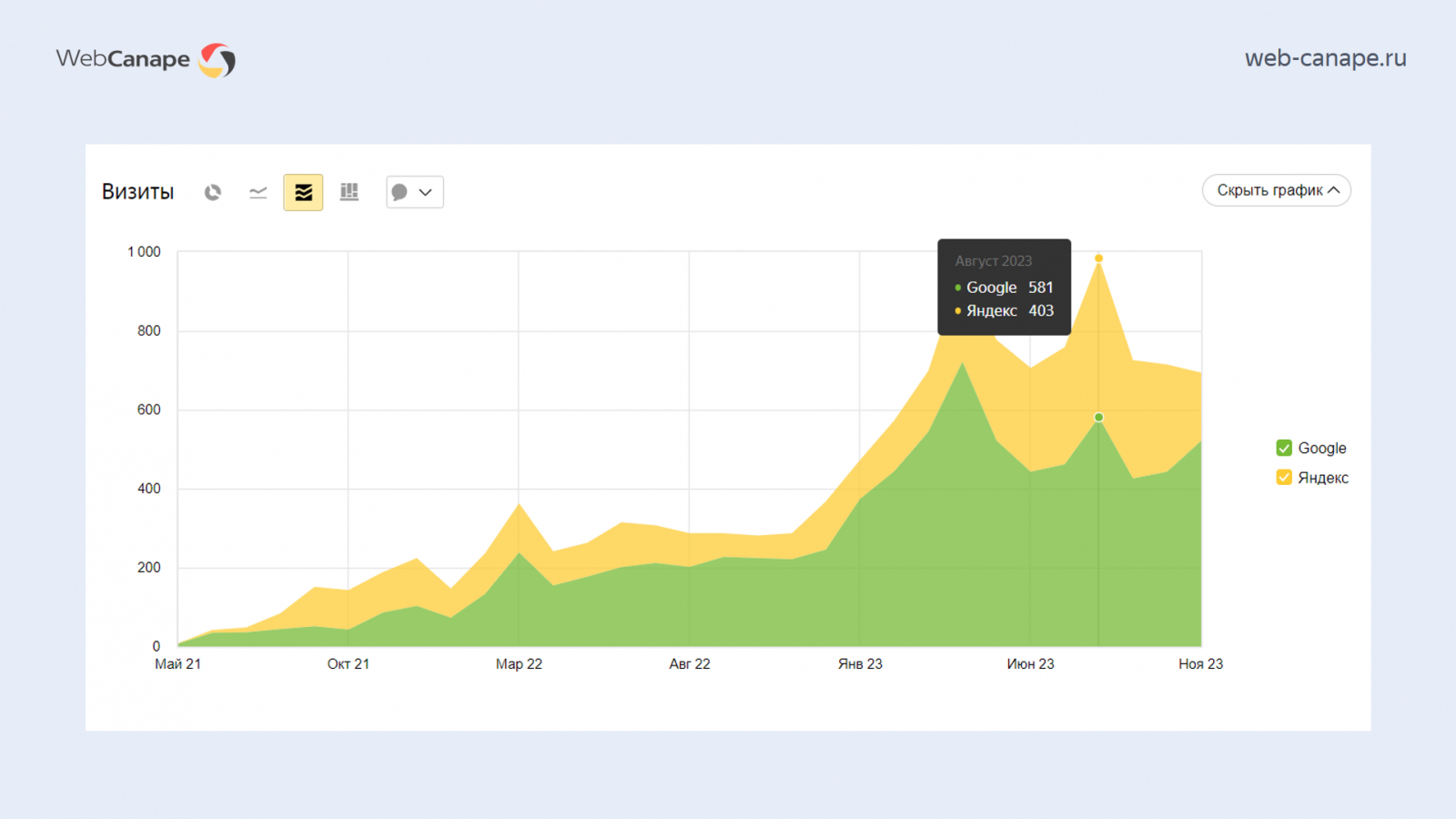Click the Визиты chart title

137,192
